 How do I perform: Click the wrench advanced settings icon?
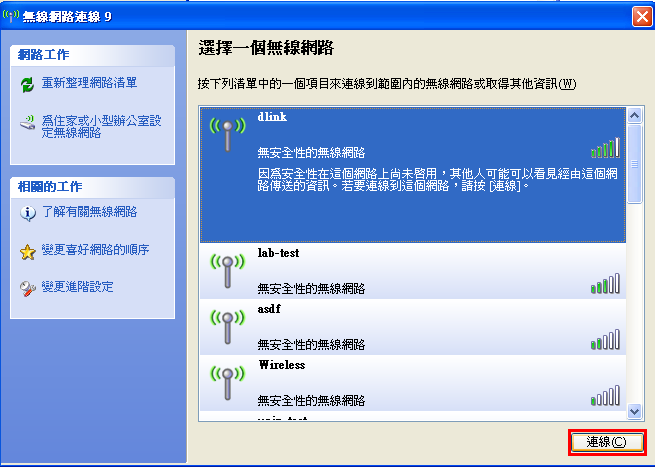[28, 289]
